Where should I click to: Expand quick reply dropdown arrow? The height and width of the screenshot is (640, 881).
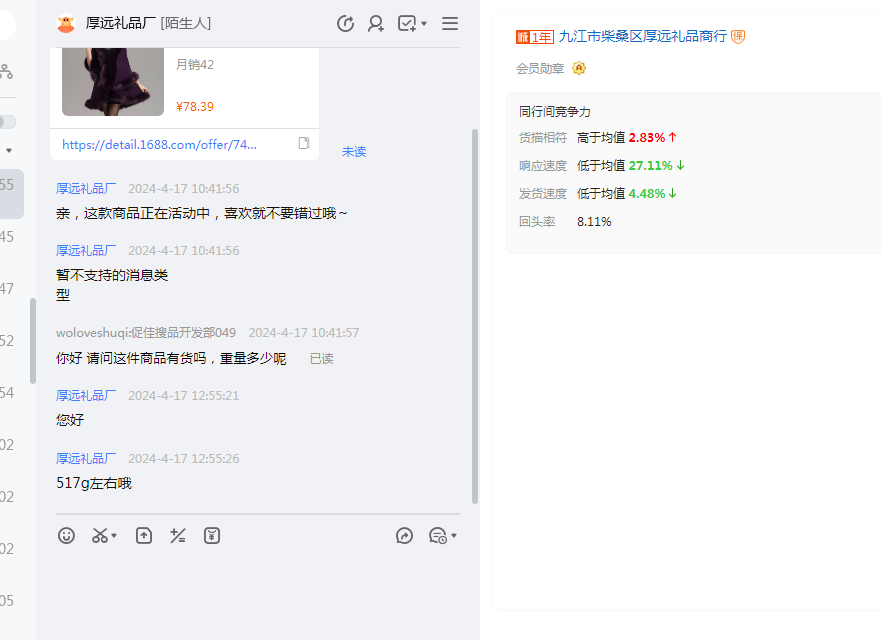pos(454,535)
